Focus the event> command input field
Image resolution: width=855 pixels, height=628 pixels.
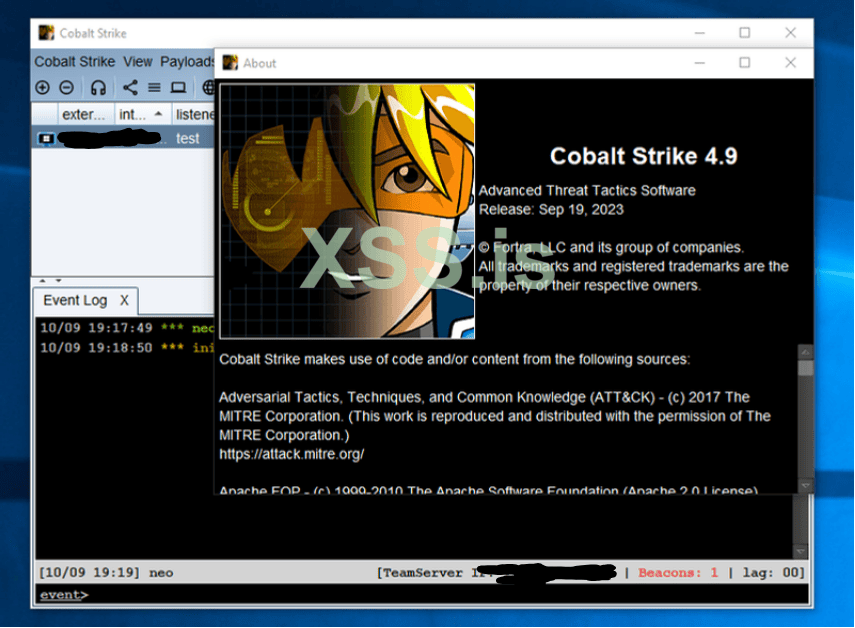(x=422, y=594)
